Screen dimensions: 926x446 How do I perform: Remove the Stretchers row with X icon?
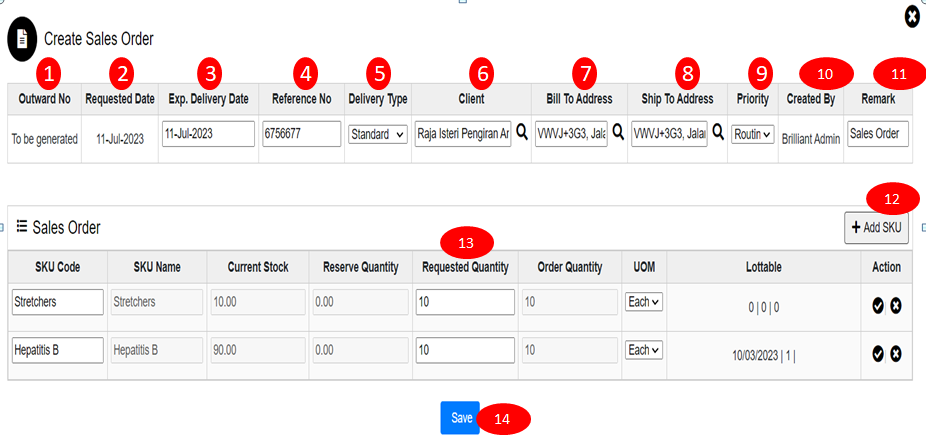[896, 305]
